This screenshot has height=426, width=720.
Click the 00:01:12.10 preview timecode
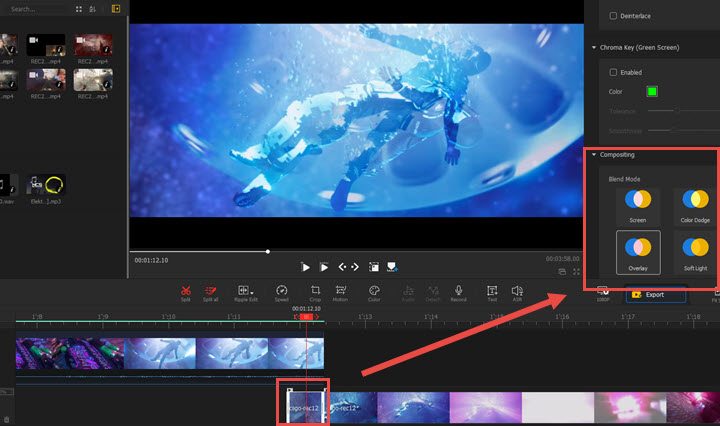(x=151, y=260)
